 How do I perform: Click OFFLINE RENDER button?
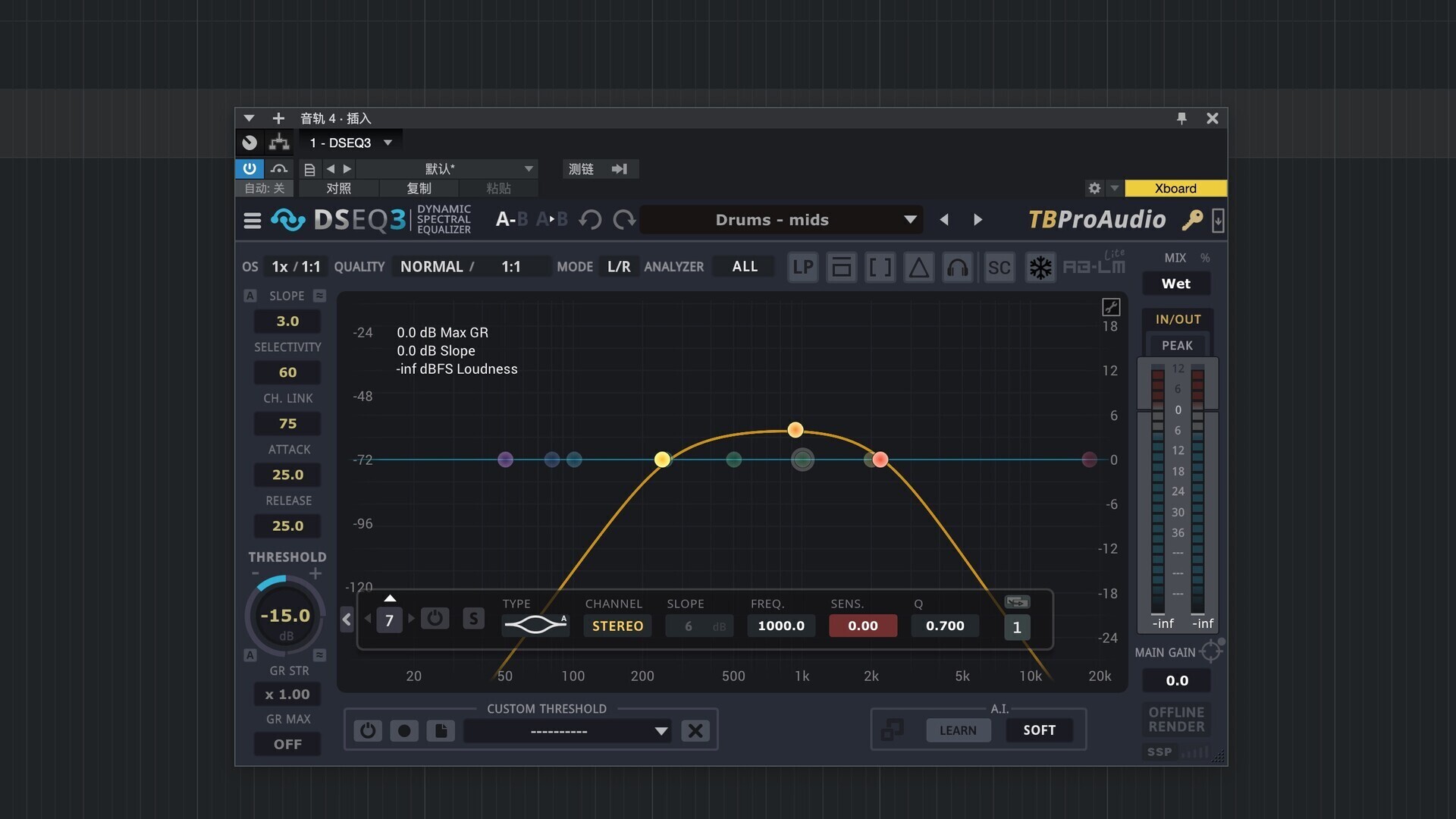[x=1176, y=719]
